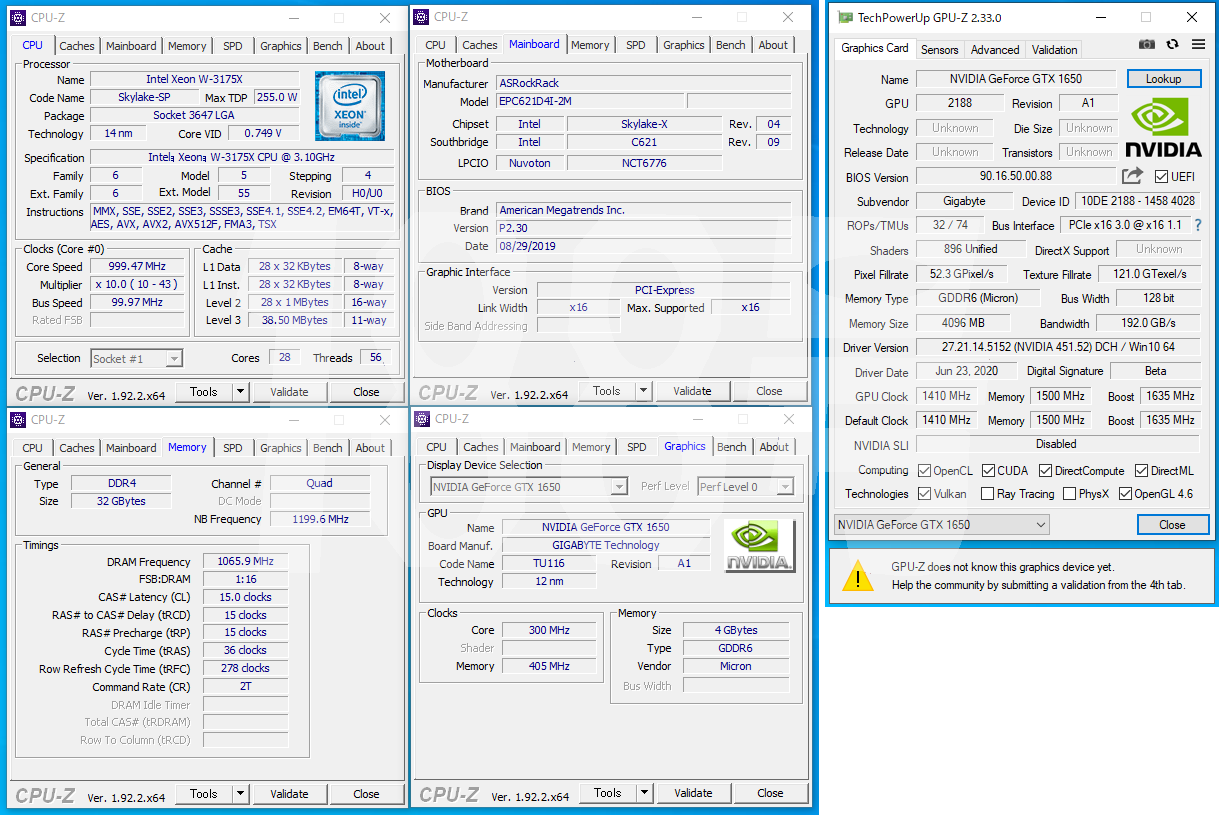
Task: Click GPU-Z screenshot camera icon
Action: 1147,45
